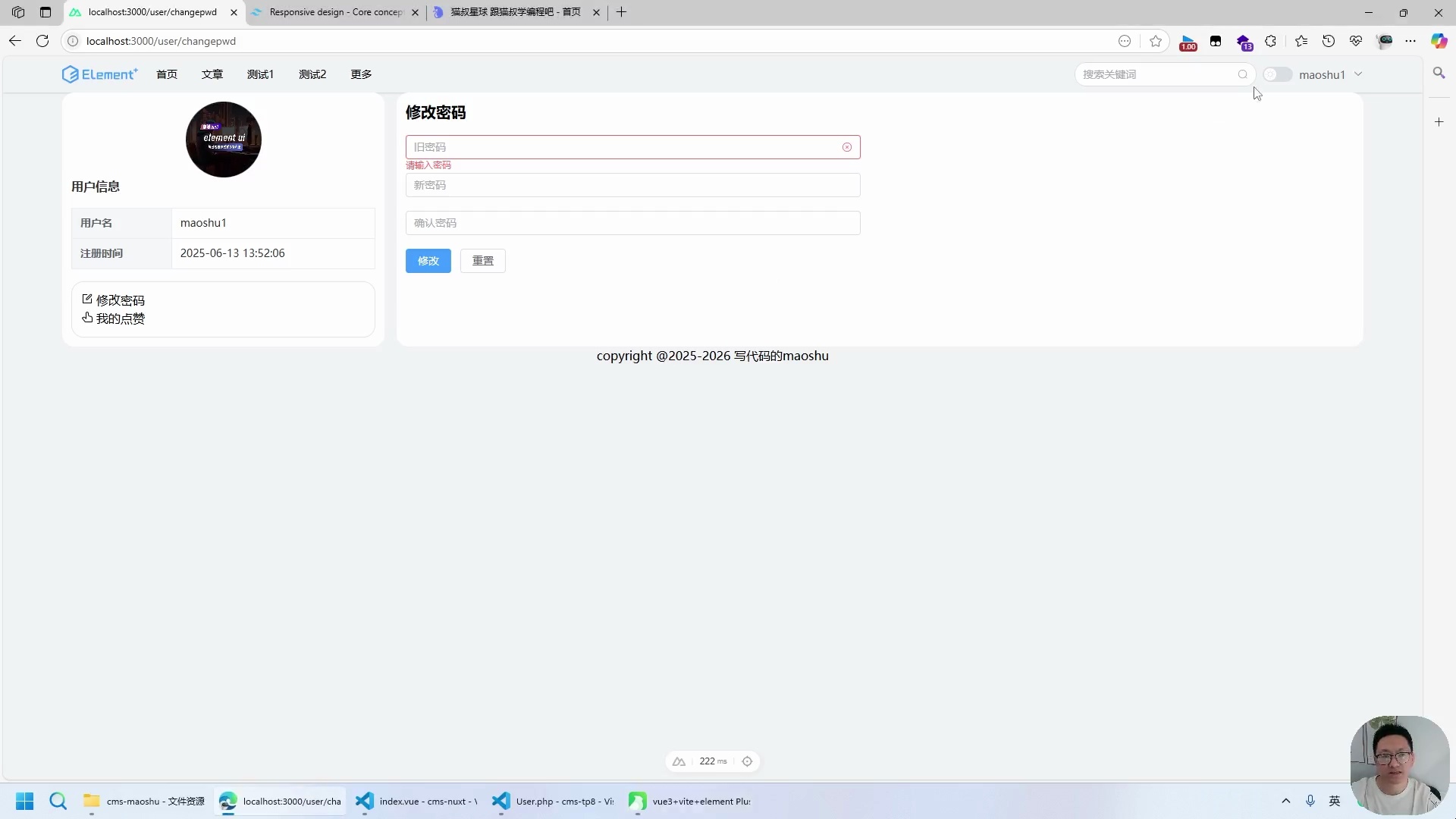Image resolution: width=1456 pixels, height=819 pixels.
Task: Open browser extensions puzzle icon
Action: click(1270, 41)
